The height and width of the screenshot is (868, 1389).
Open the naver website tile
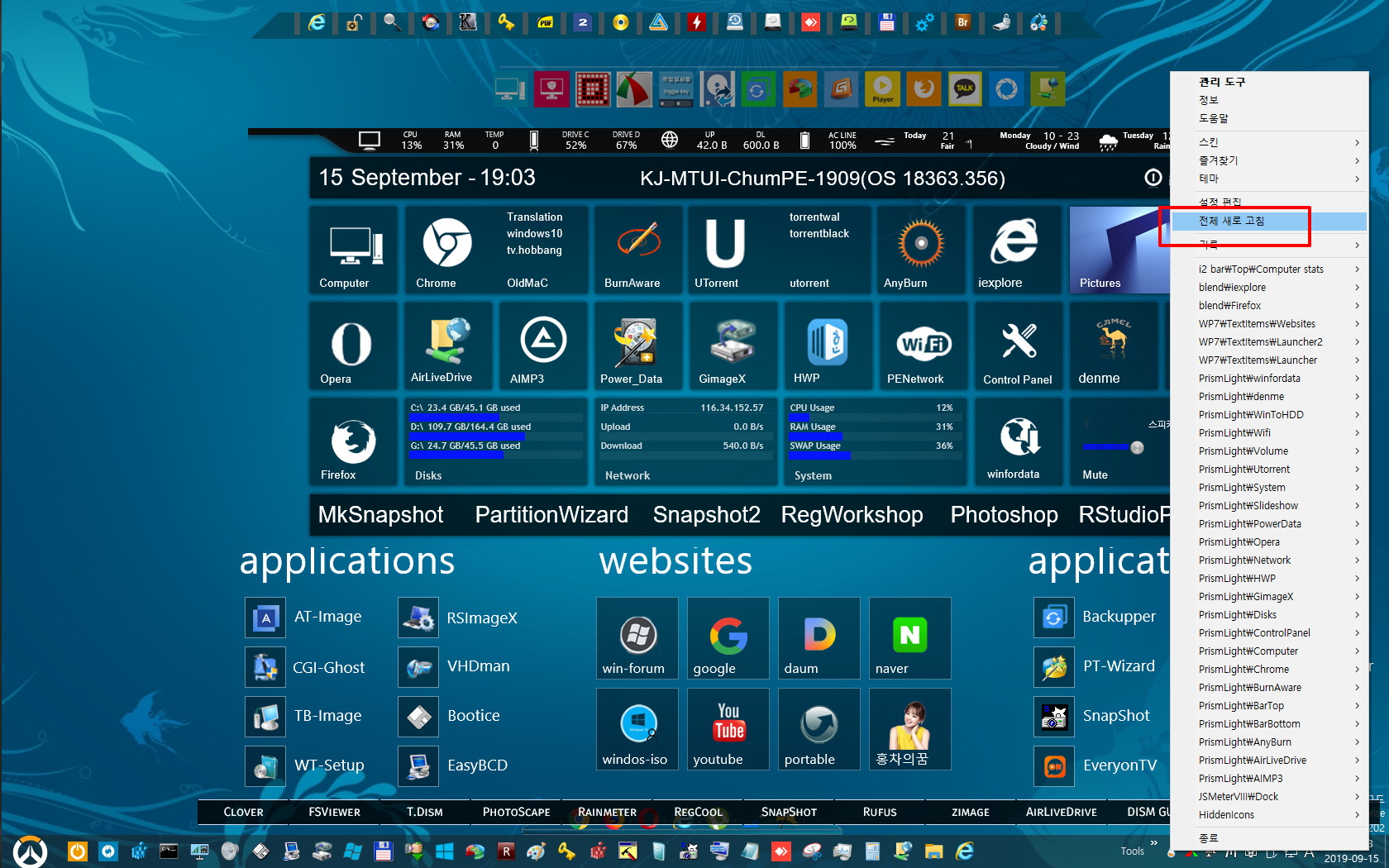909,638
